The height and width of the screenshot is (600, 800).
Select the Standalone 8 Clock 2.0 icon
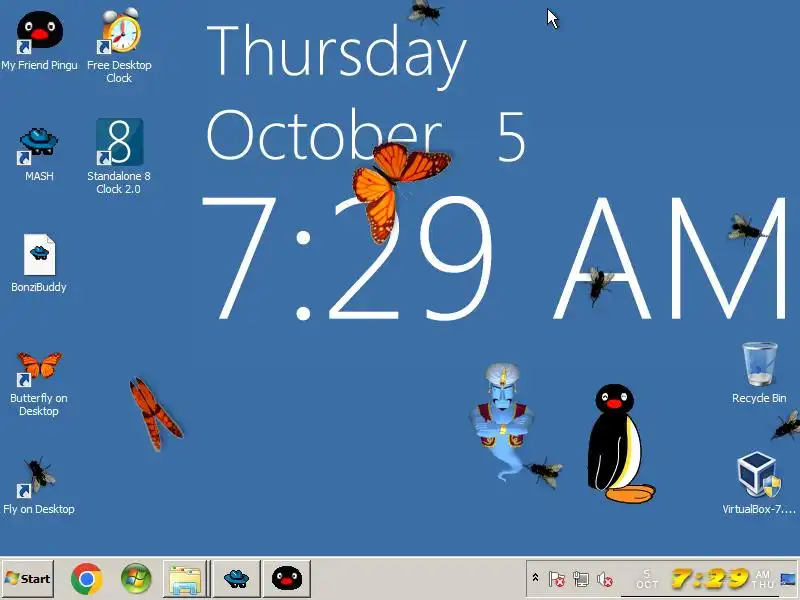coord(119,156)
